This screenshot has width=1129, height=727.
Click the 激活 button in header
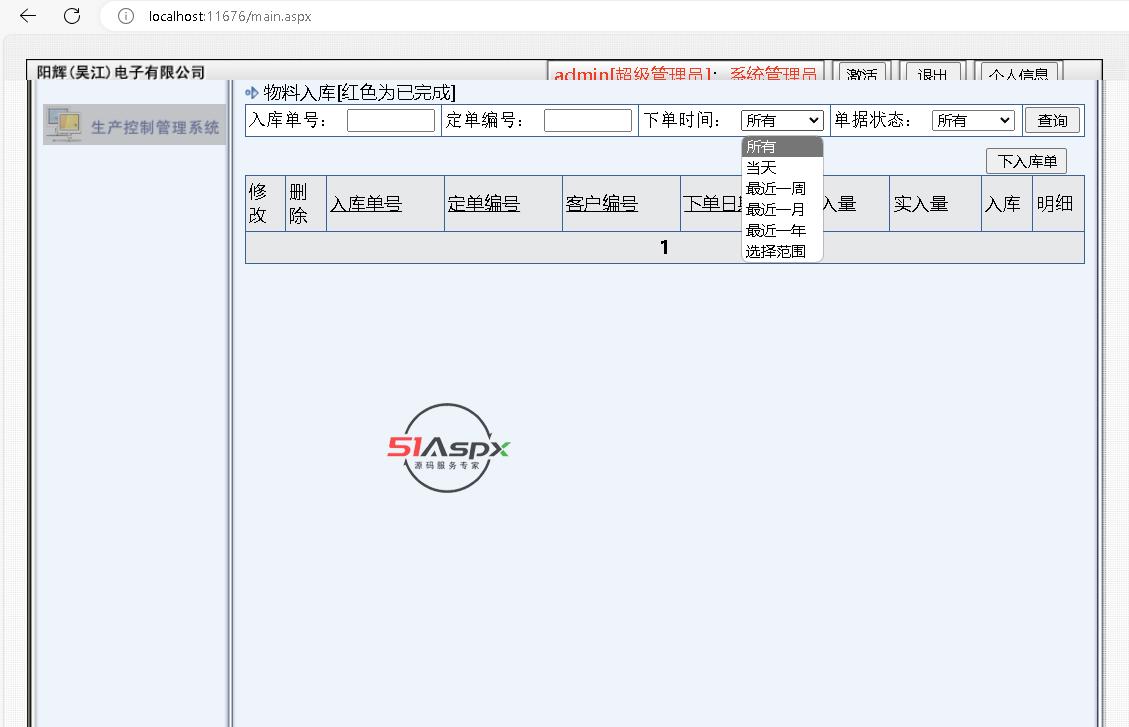coord(862,73)
